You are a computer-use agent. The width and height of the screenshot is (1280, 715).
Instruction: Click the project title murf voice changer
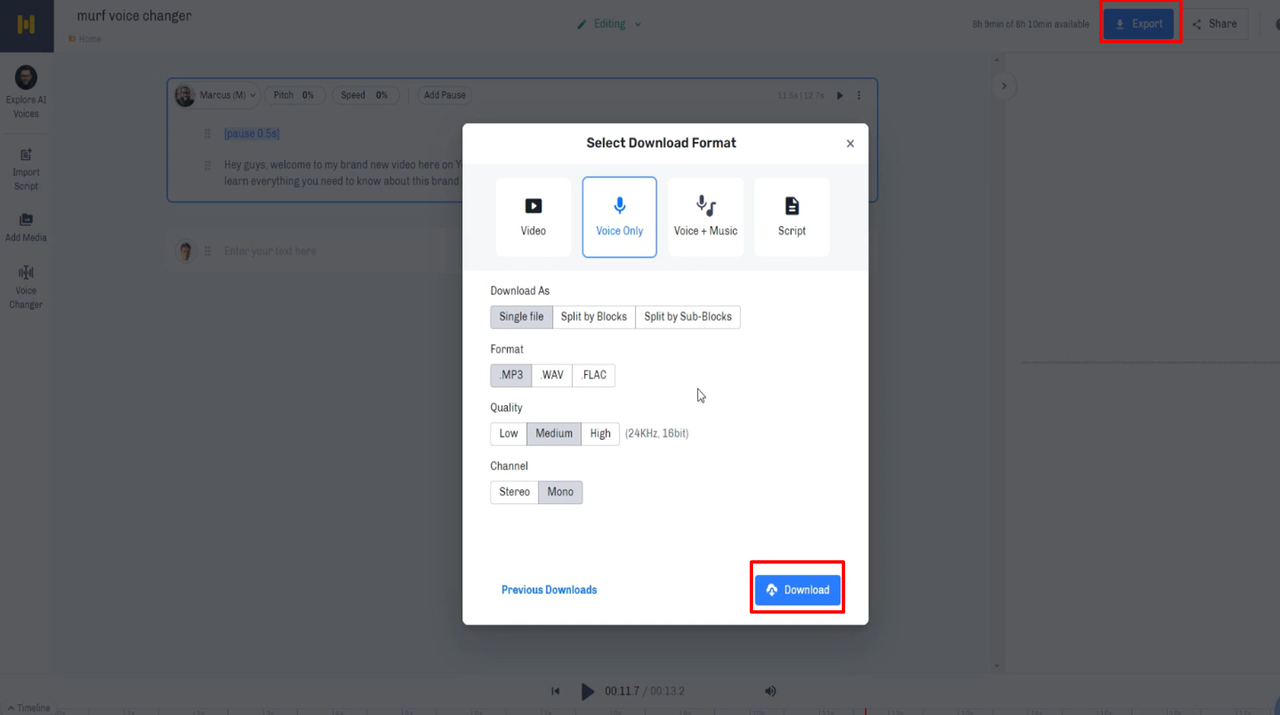click(134, 16)
